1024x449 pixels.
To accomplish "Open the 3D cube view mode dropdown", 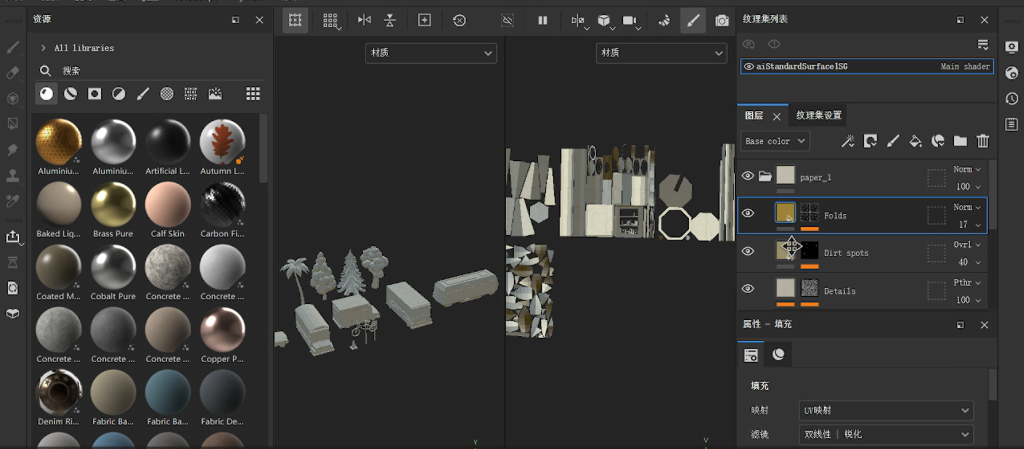I will point(605,21).
